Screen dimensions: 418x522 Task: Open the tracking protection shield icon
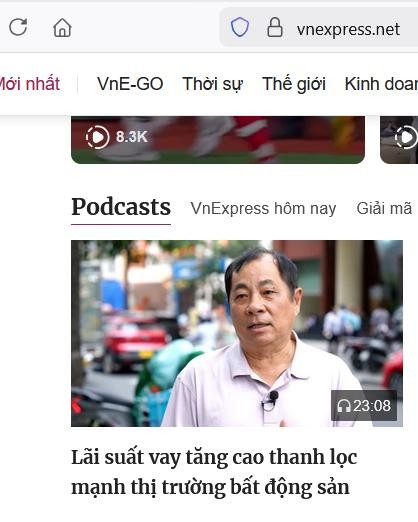pyautogui.click(x=240, y=27)
